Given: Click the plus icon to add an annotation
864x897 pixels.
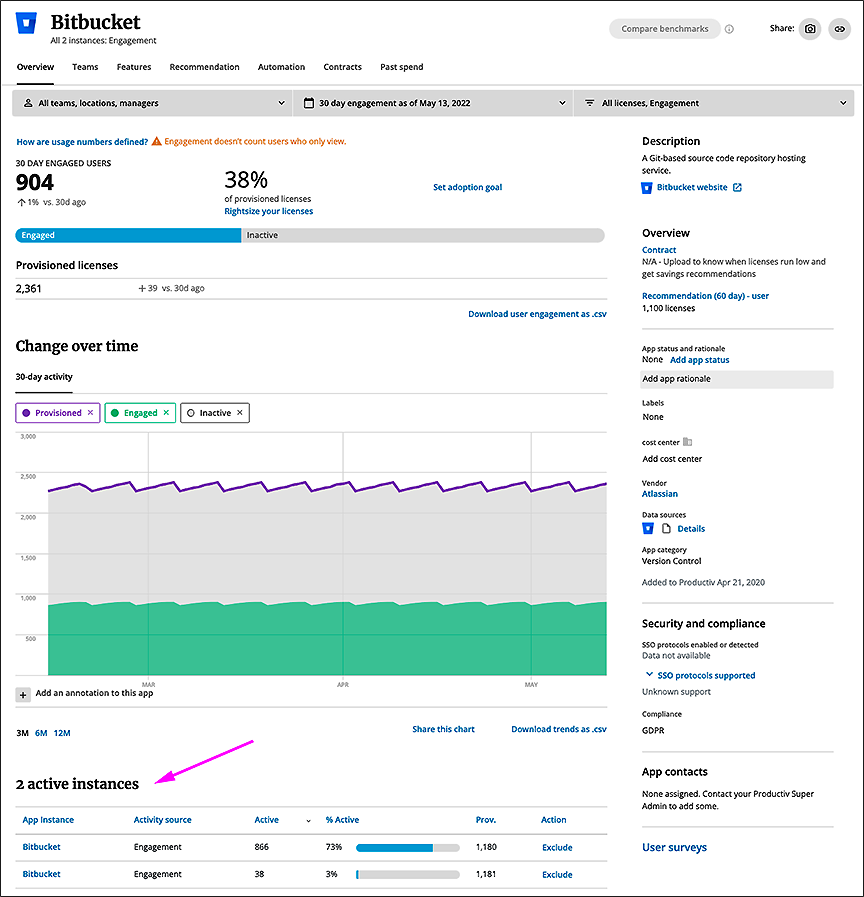Looking at the screenshot, I should (x=23, y=694).
